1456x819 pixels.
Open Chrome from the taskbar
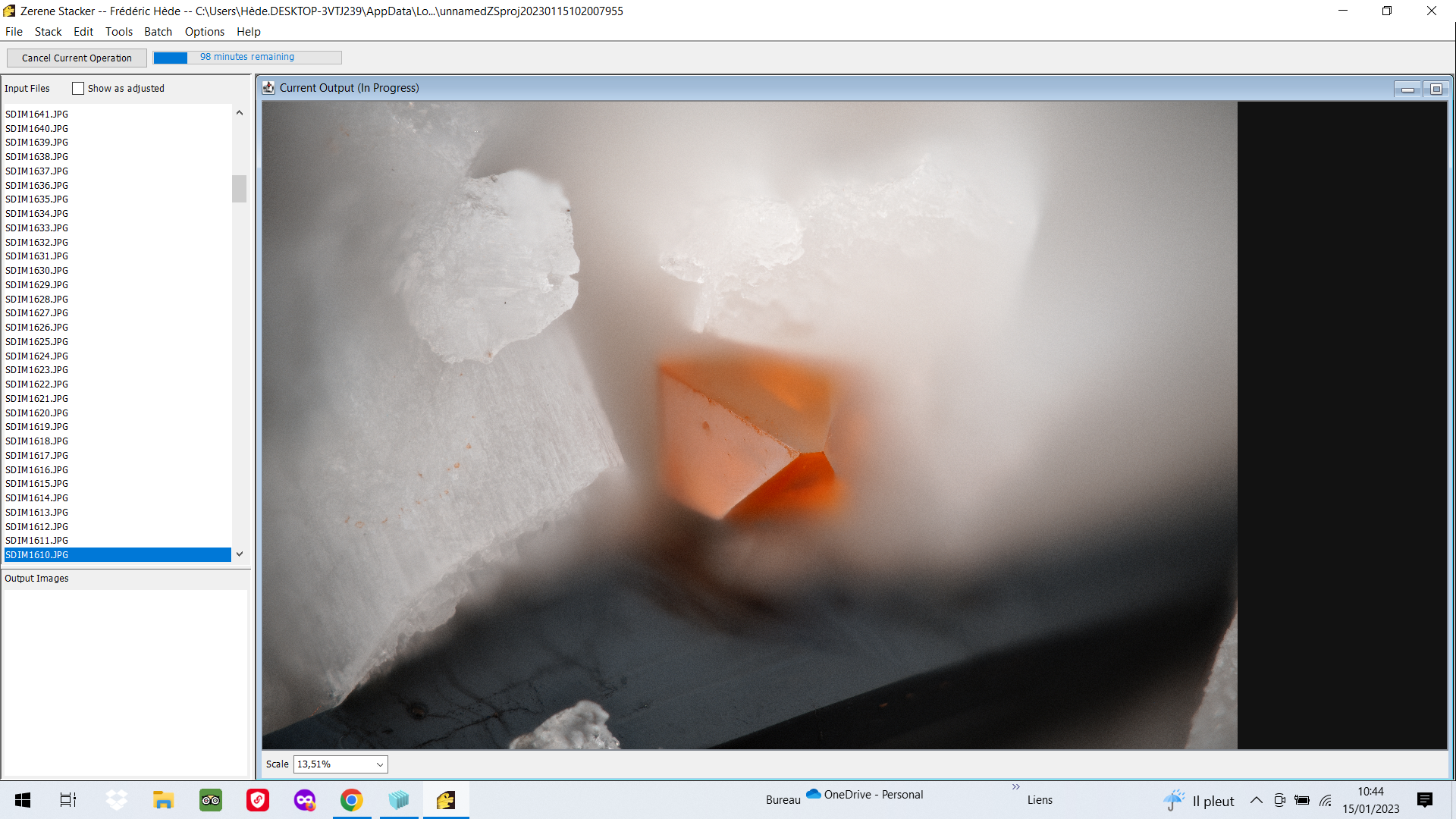[351, 800]
